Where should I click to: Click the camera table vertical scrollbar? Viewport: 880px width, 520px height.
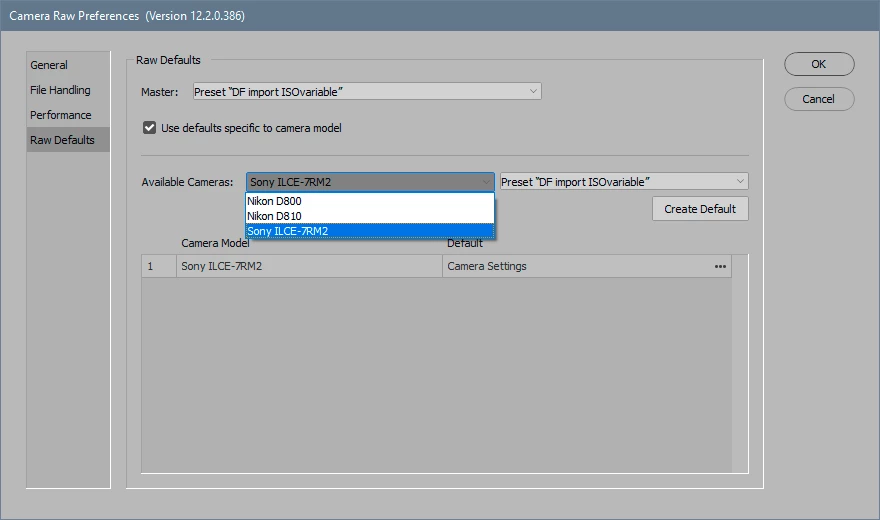740,363
